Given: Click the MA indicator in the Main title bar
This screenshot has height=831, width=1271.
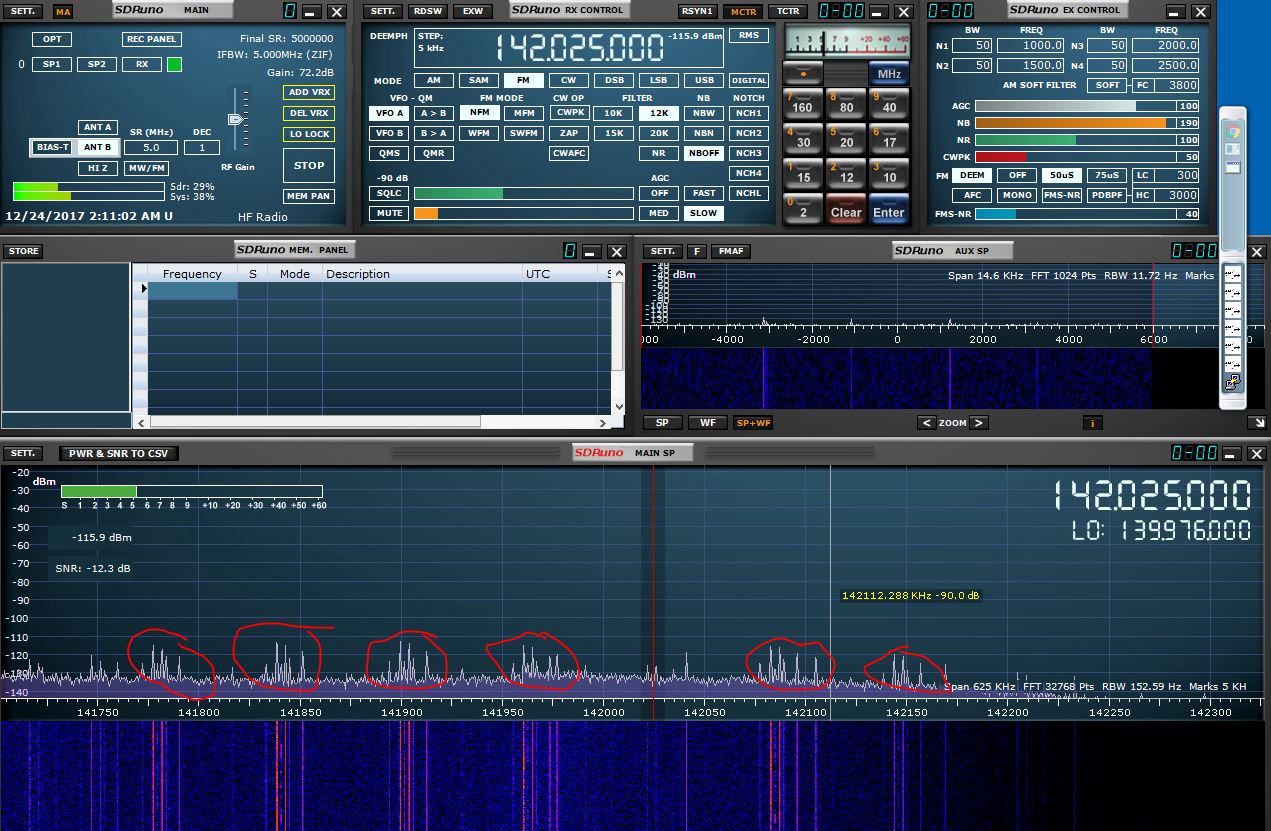Looking at the screenshot, I should pyautogui.click(x=63, y=12).
